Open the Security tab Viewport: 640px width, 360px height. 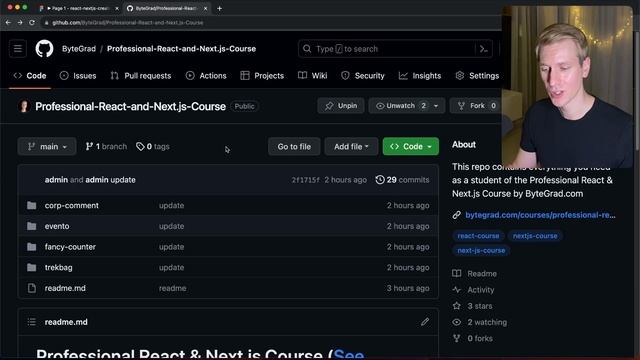click(x=363, y=76)
